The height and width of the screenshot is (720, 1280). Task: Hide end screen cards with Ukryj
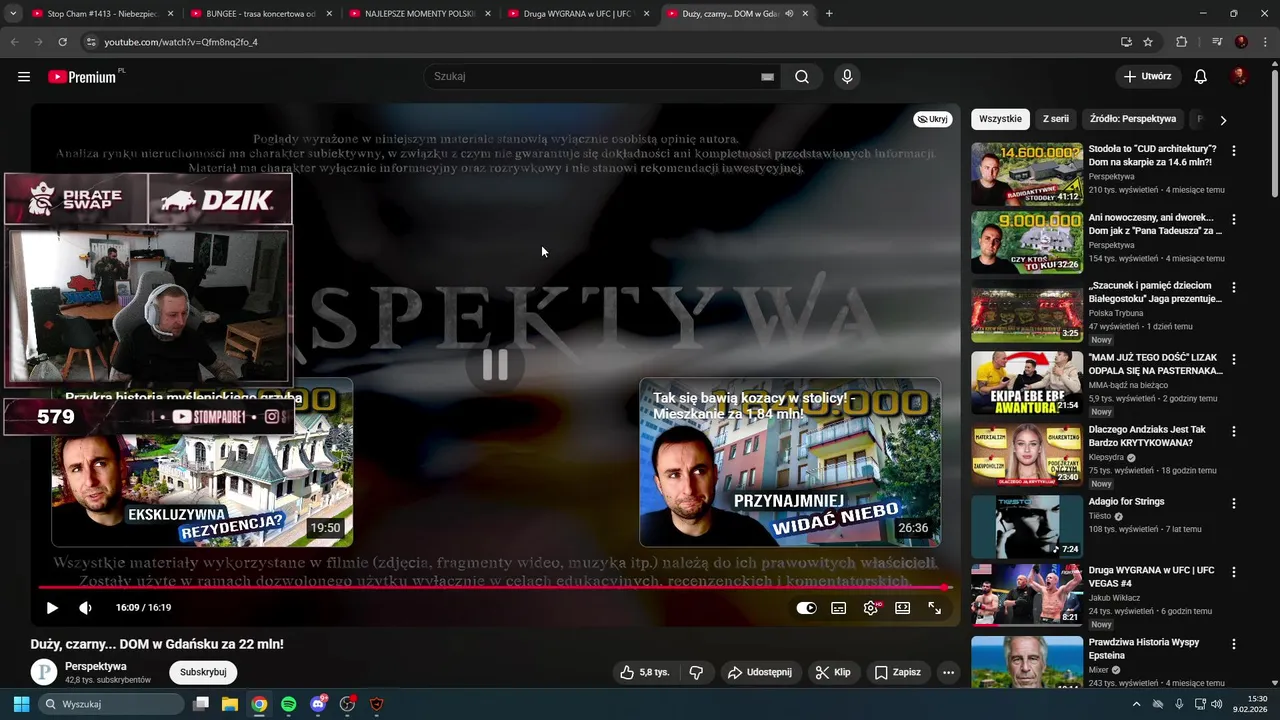[x=932, y=119]
